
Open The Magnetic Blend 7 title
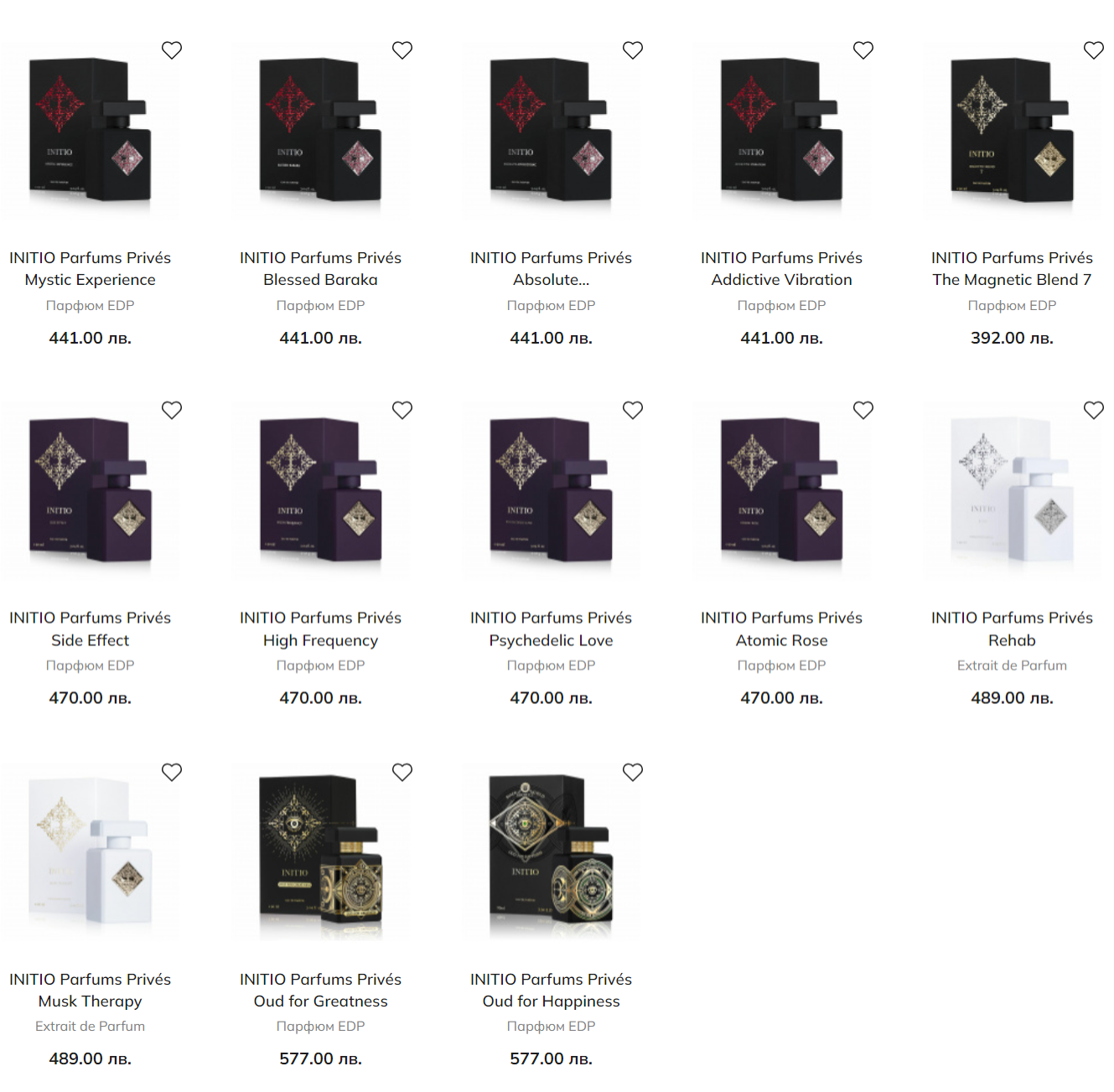click(x=1013, y=269)
